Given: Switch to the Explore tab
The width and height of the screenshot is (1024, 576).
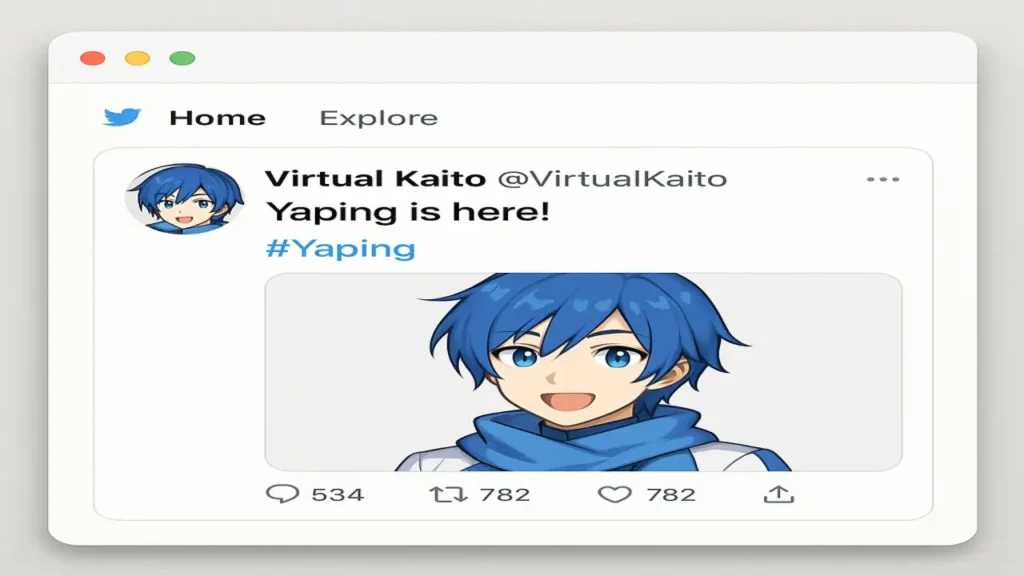Looking at the screenshot, I should coord(378,118).
